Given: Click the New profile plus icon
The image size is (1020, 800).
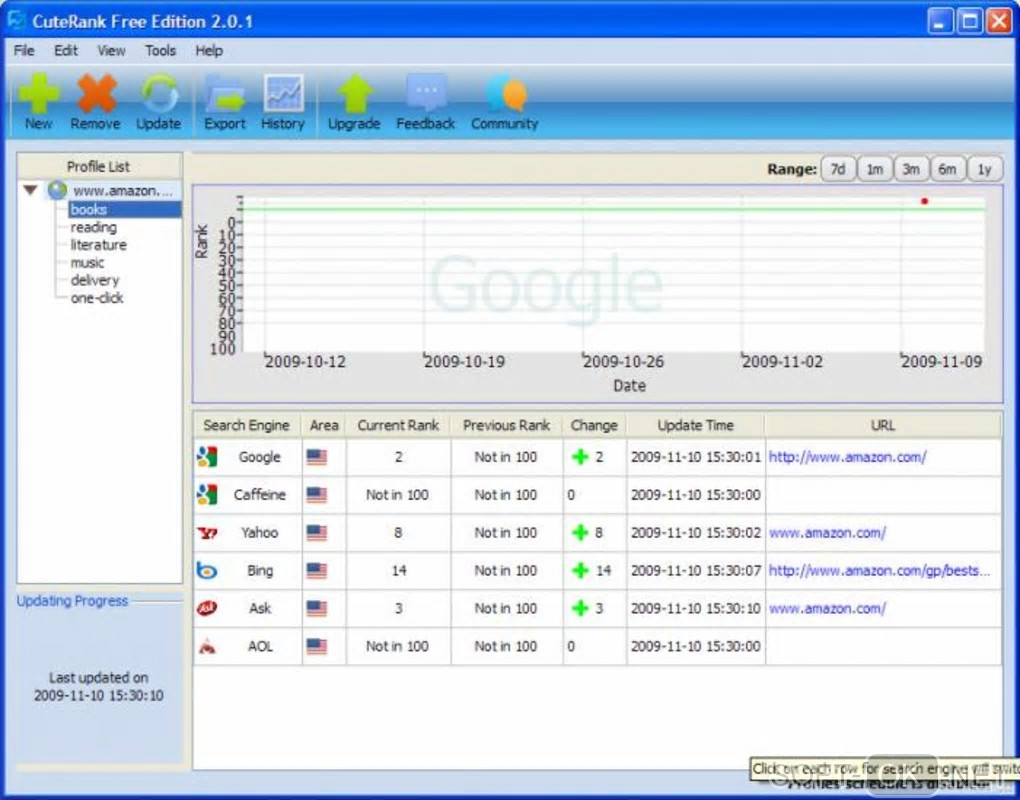Looking at the screenshot, I should click(38, 94).
